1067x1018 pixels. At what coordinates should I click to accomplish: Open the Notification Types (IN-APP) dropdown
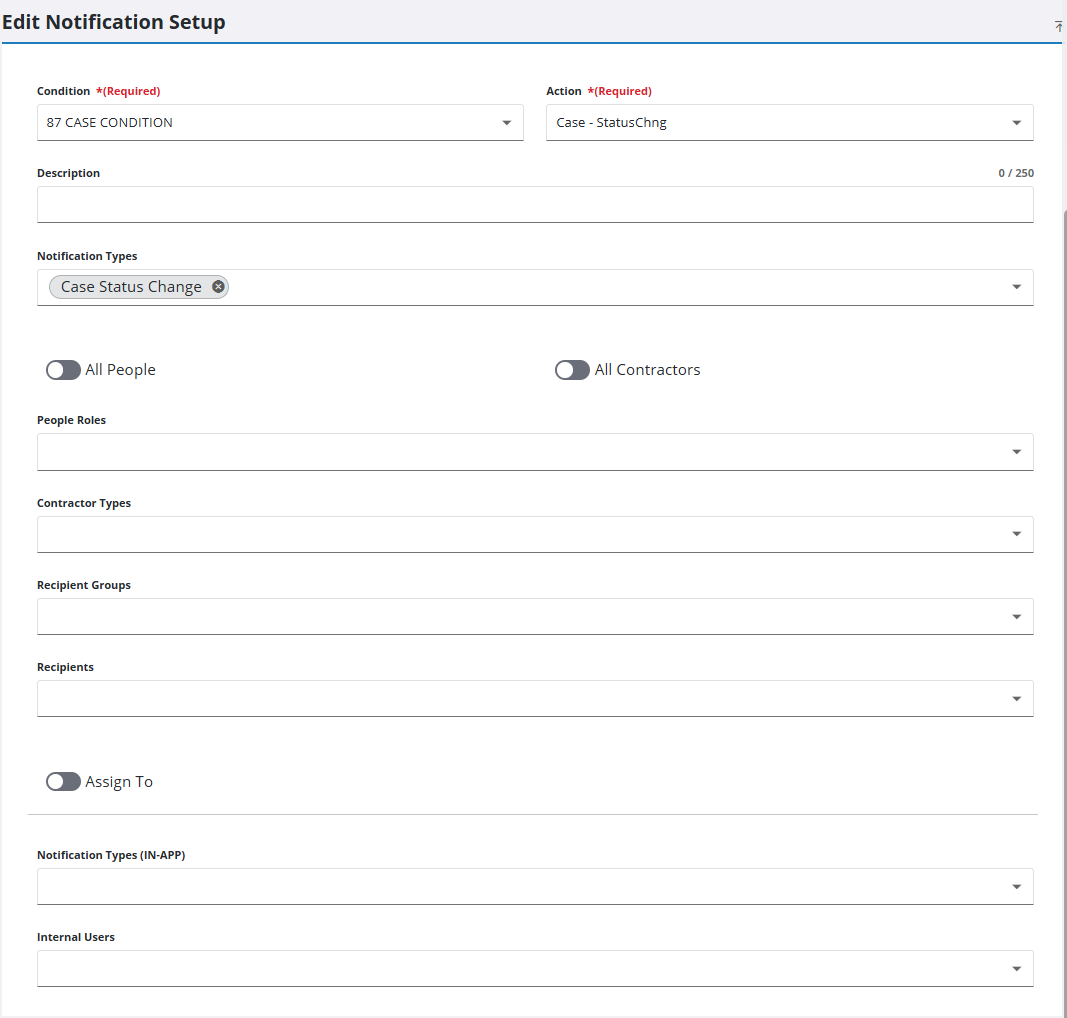[535, 886]
